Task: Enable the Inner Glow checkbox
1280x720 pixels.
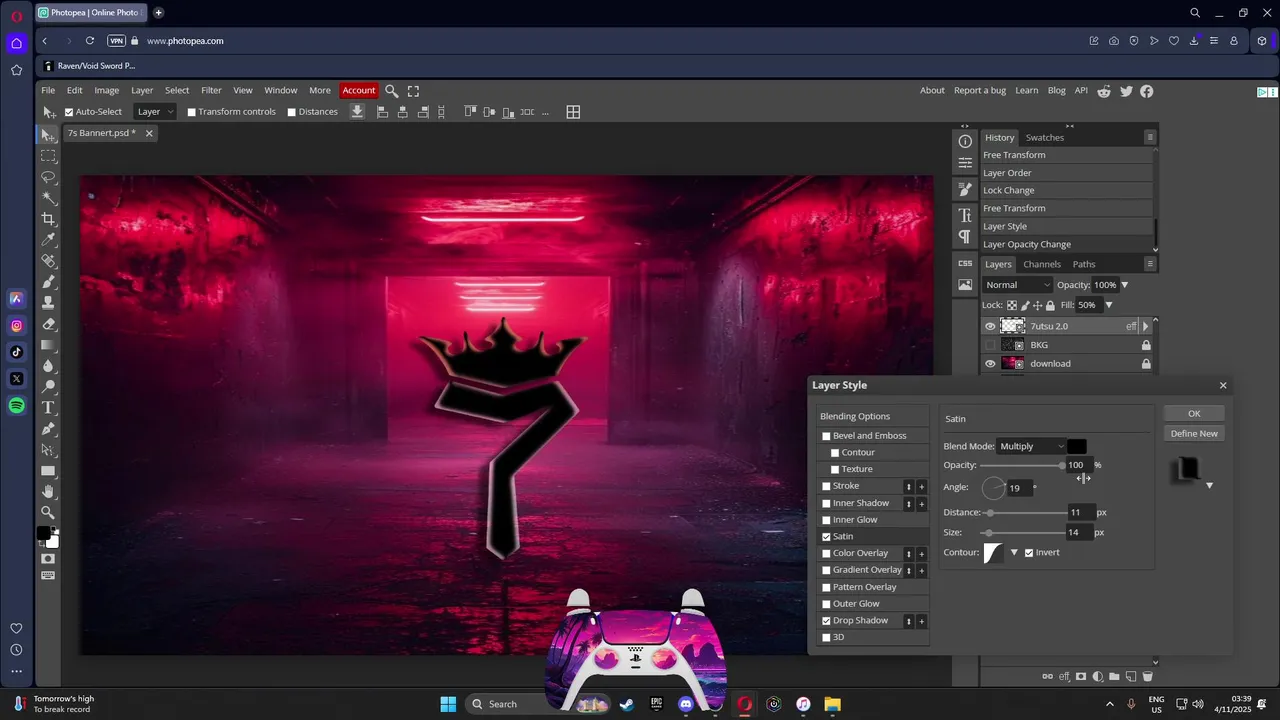Action: (826, 520)
